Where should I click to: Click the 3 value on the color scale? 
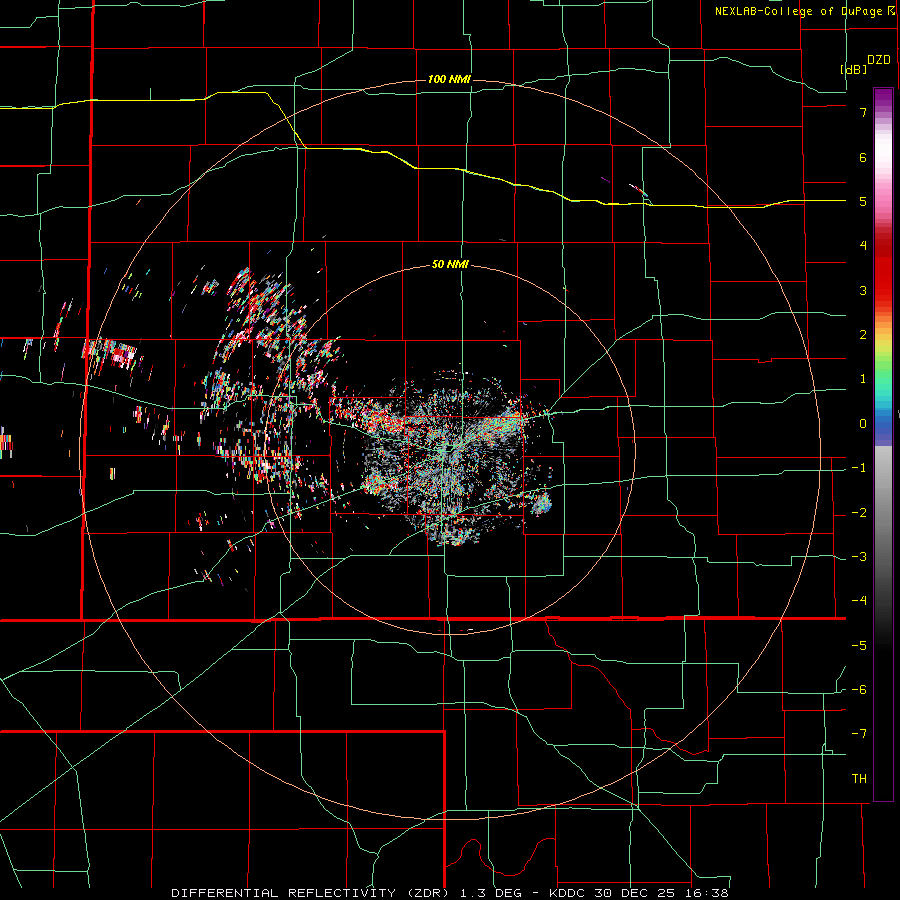tap(863, 290)
